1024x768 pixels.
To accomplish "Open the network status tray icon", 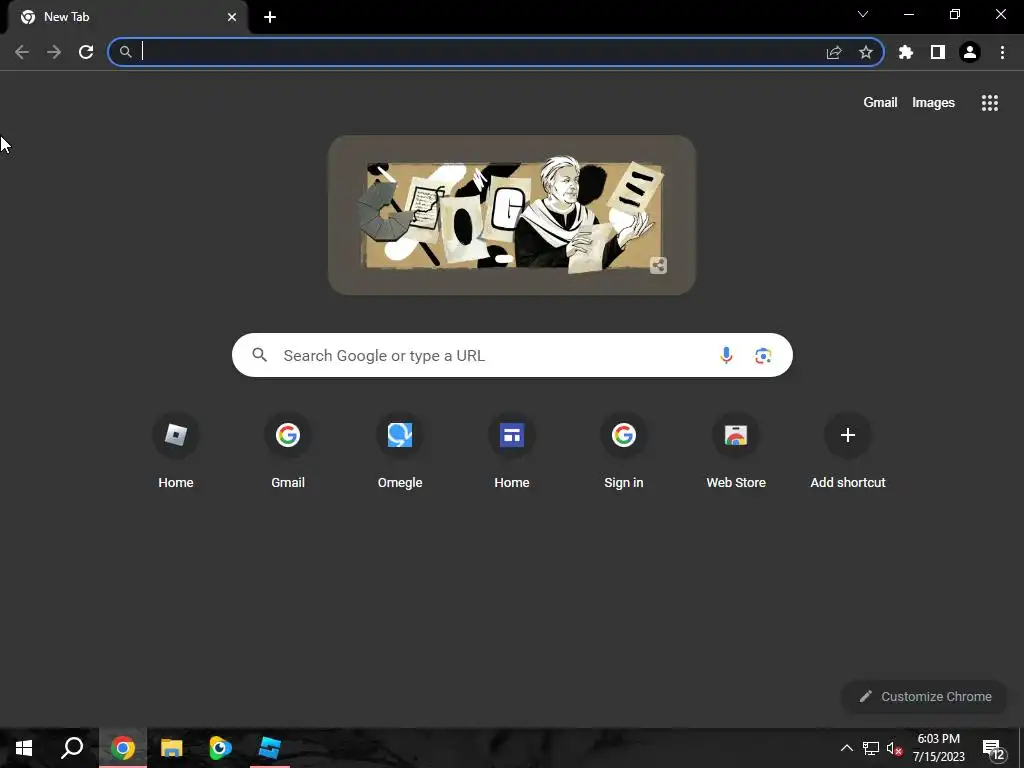I will [x=871, y=748].
